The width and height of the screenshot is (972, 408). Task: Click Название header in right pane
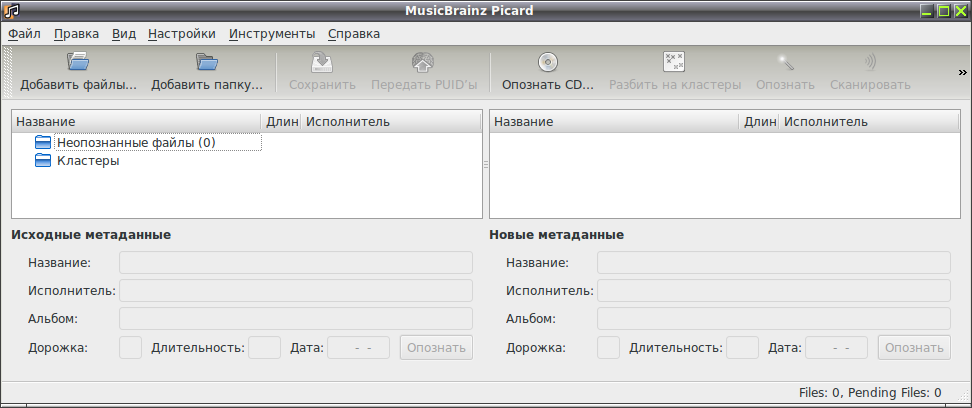615,122
